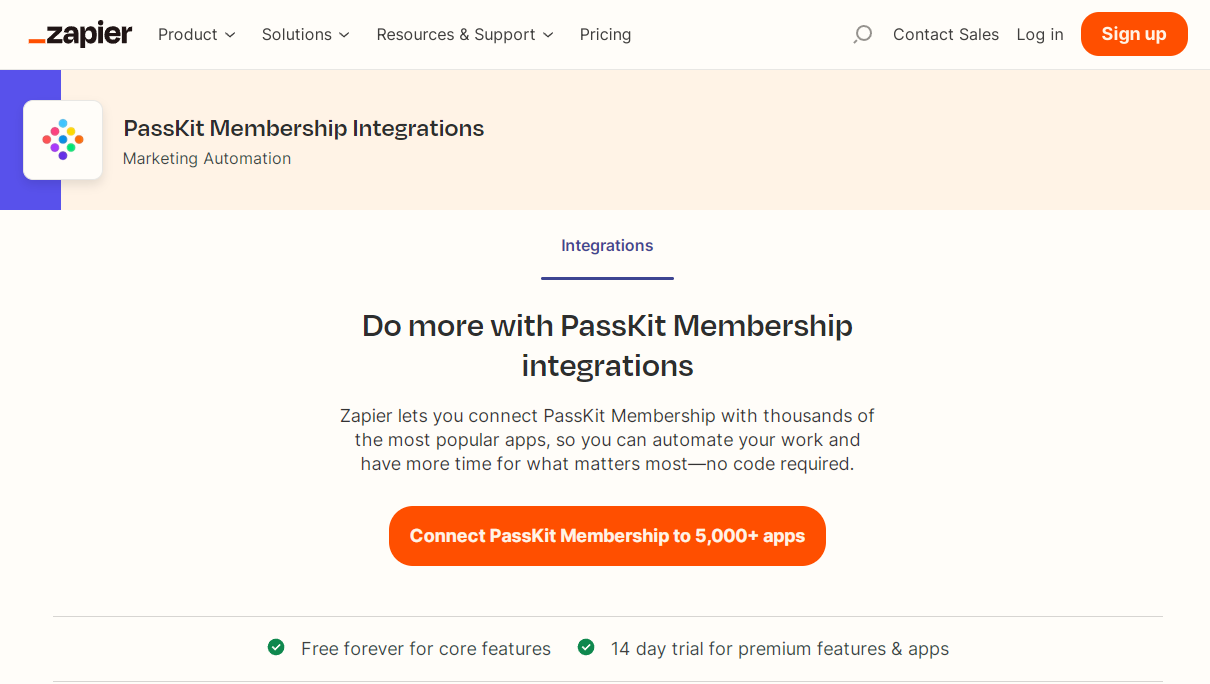Go to the Pricing page
This screenshot has width=1210, height=684.
click(605, 34)
